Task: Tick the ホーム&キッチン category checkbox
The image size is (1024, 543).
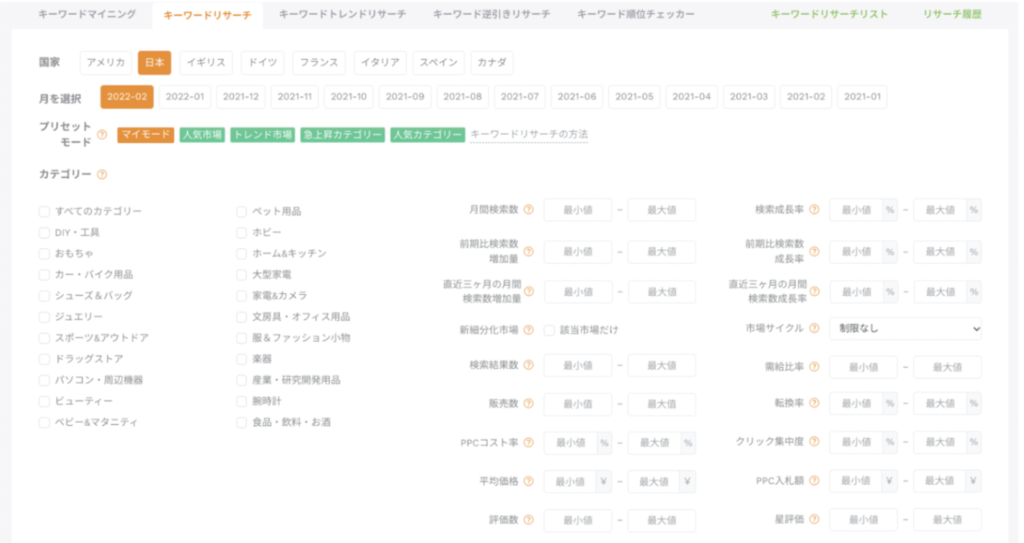Action: (x=242, y=253)
